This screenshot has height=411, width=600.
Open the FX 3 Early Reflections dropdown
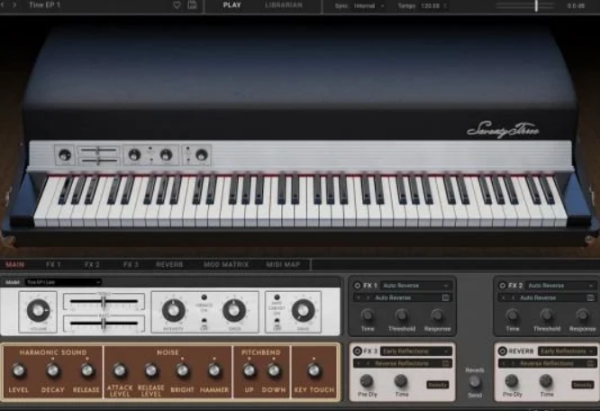pyautogui.click(x=414, y=351)
